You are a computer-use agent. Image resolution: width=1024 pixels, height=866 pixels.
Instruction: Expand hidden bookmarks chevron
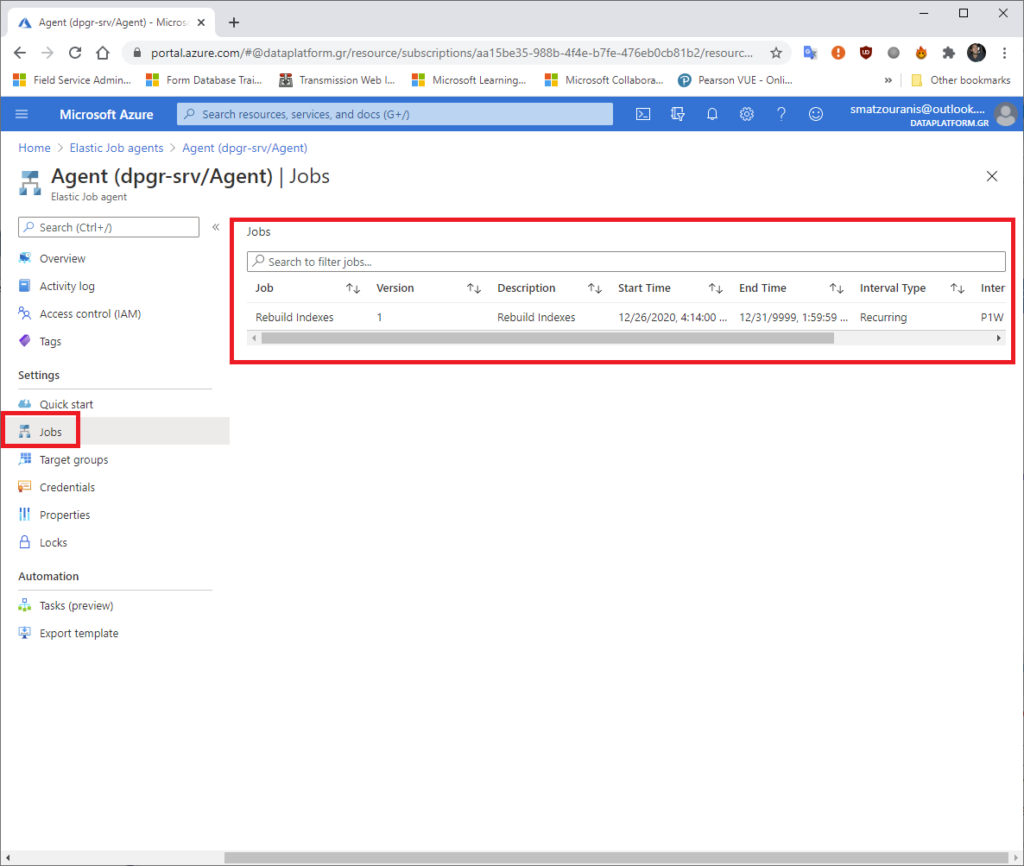[x=888, y=80]
